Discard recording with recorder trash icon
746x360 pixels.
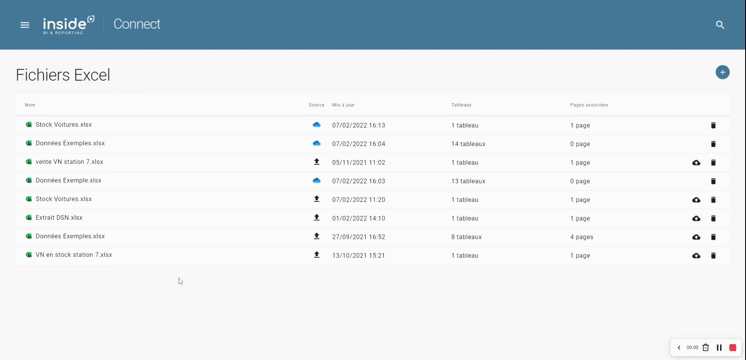point(706,348)
